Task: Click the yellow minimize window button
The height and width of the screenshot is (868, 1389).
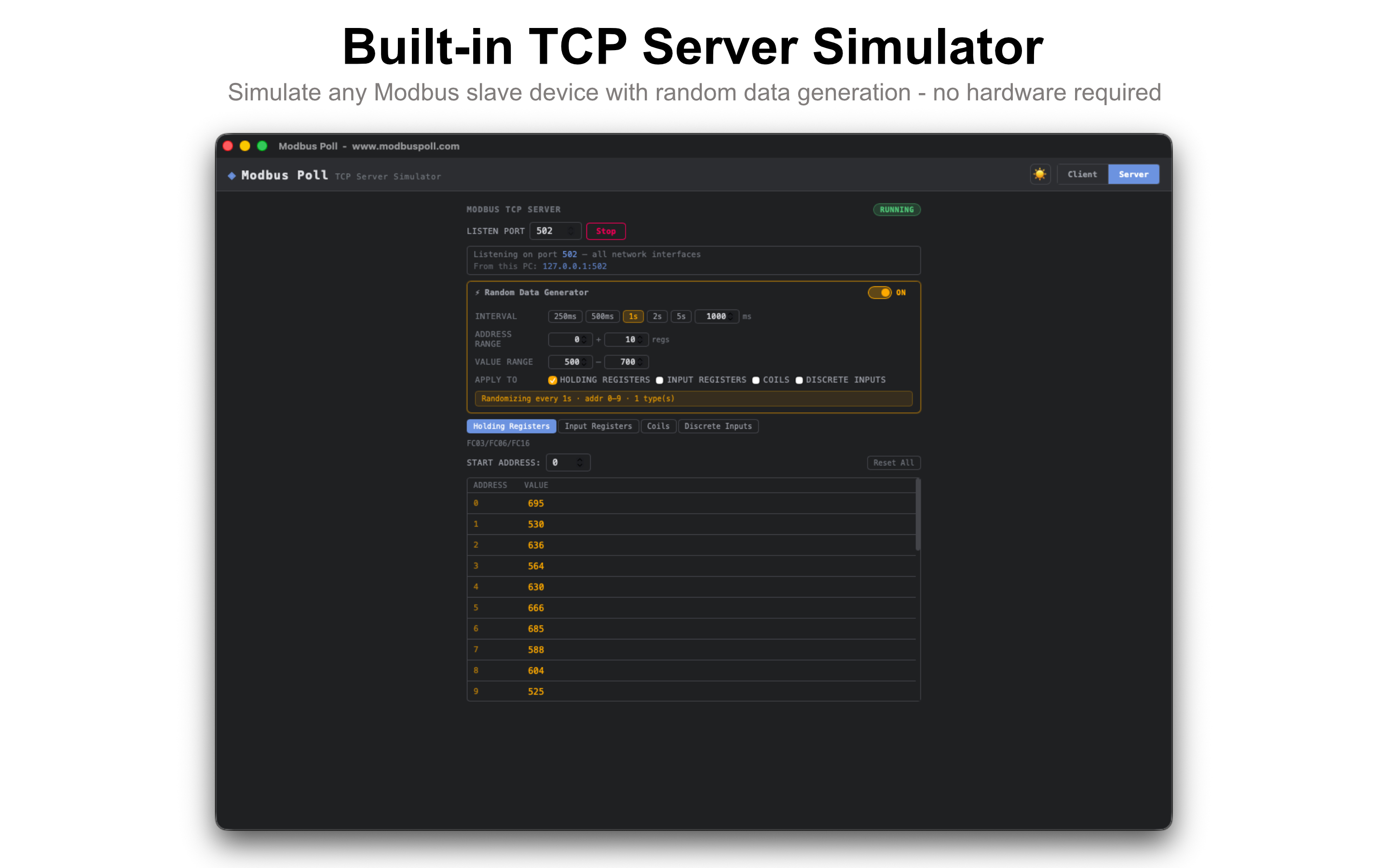Action: click(x=245, y=147)
